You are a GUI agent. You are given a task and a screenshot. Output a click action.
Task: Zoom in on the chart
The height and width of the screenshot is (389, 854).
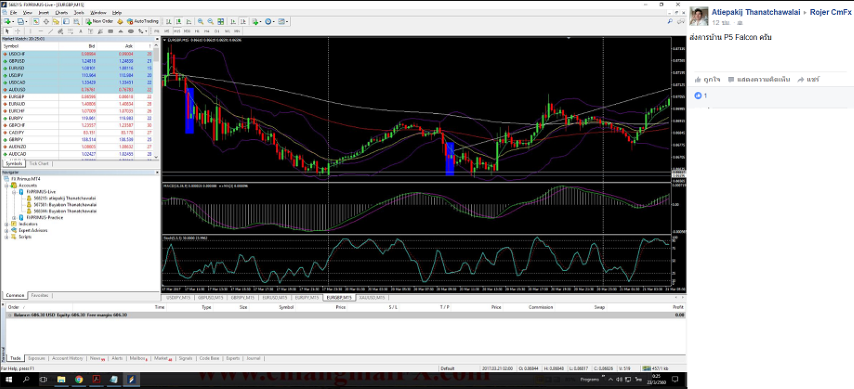[200, 21]
